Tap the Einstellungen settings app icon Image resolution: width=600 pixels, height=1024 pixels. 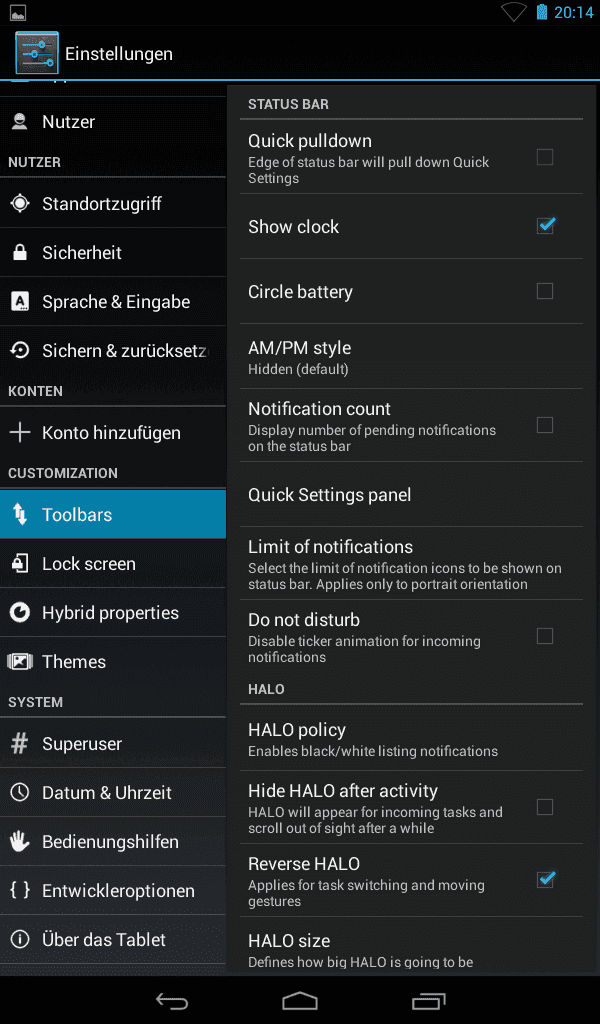click(x=37, y=53)
